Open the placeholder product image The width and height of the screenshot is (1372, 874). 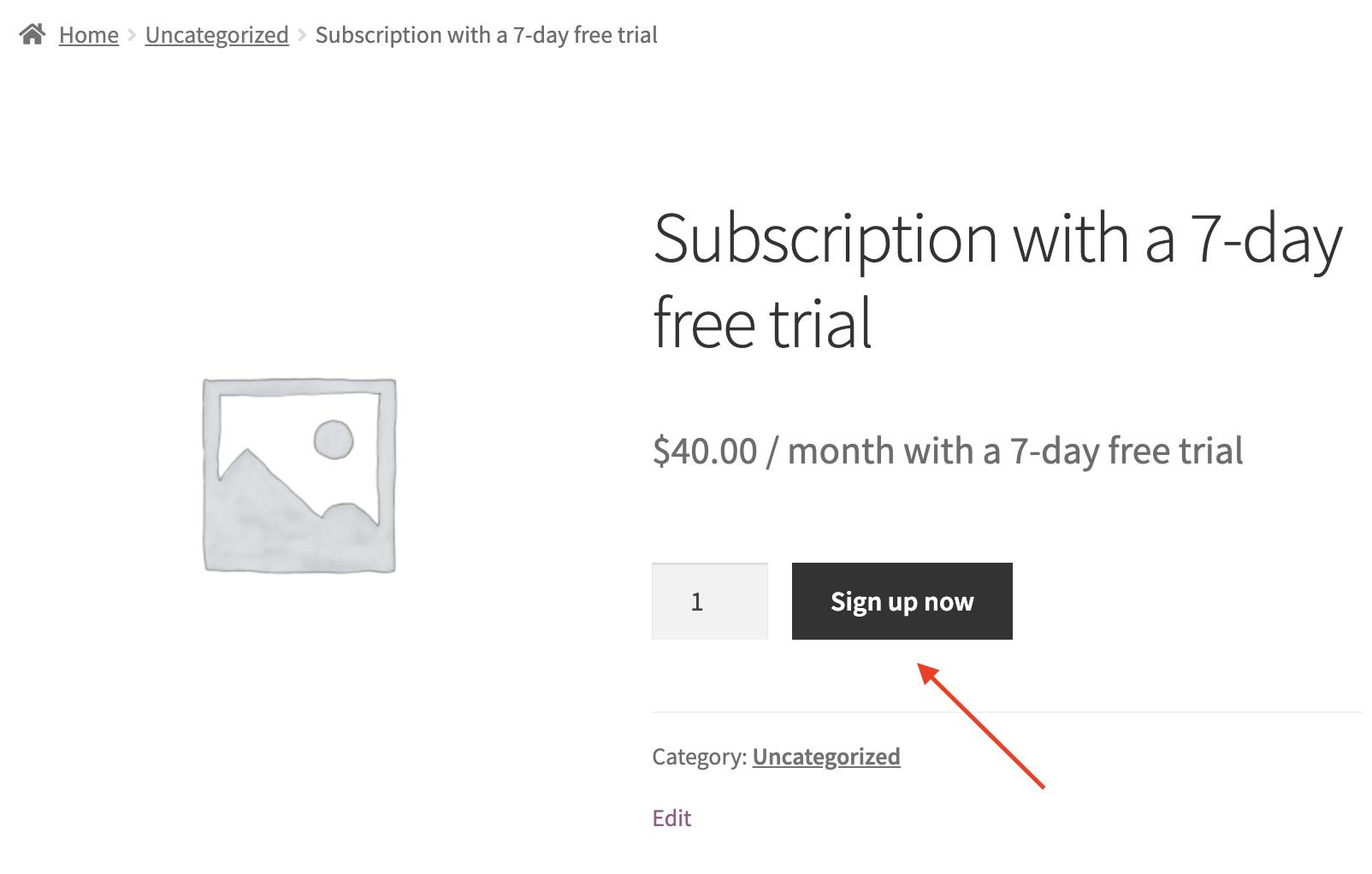[299, 475]
